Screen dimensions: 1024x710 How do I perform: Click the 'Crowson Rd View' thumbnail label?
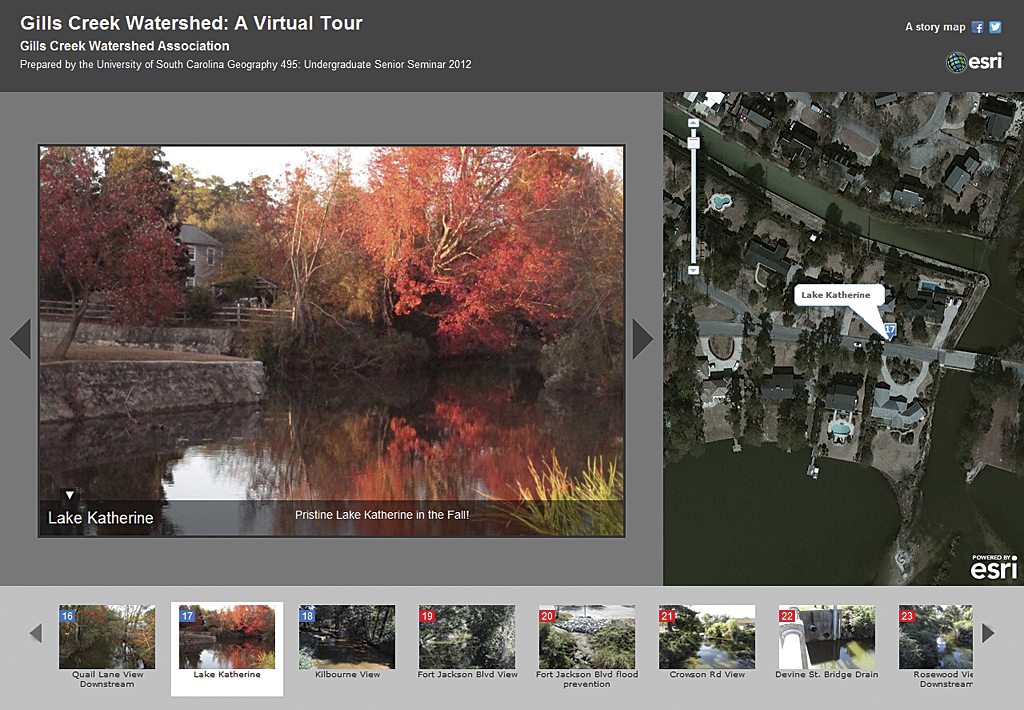point(707,674)
